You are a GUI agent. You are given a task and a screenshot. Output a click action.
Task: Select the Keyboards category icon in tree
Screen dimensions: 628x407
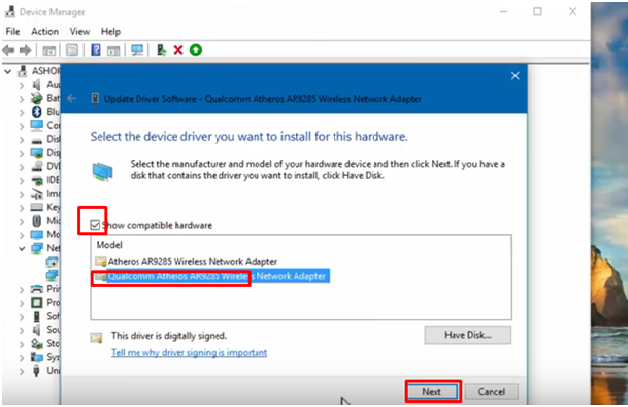click(x=36, y=207)
